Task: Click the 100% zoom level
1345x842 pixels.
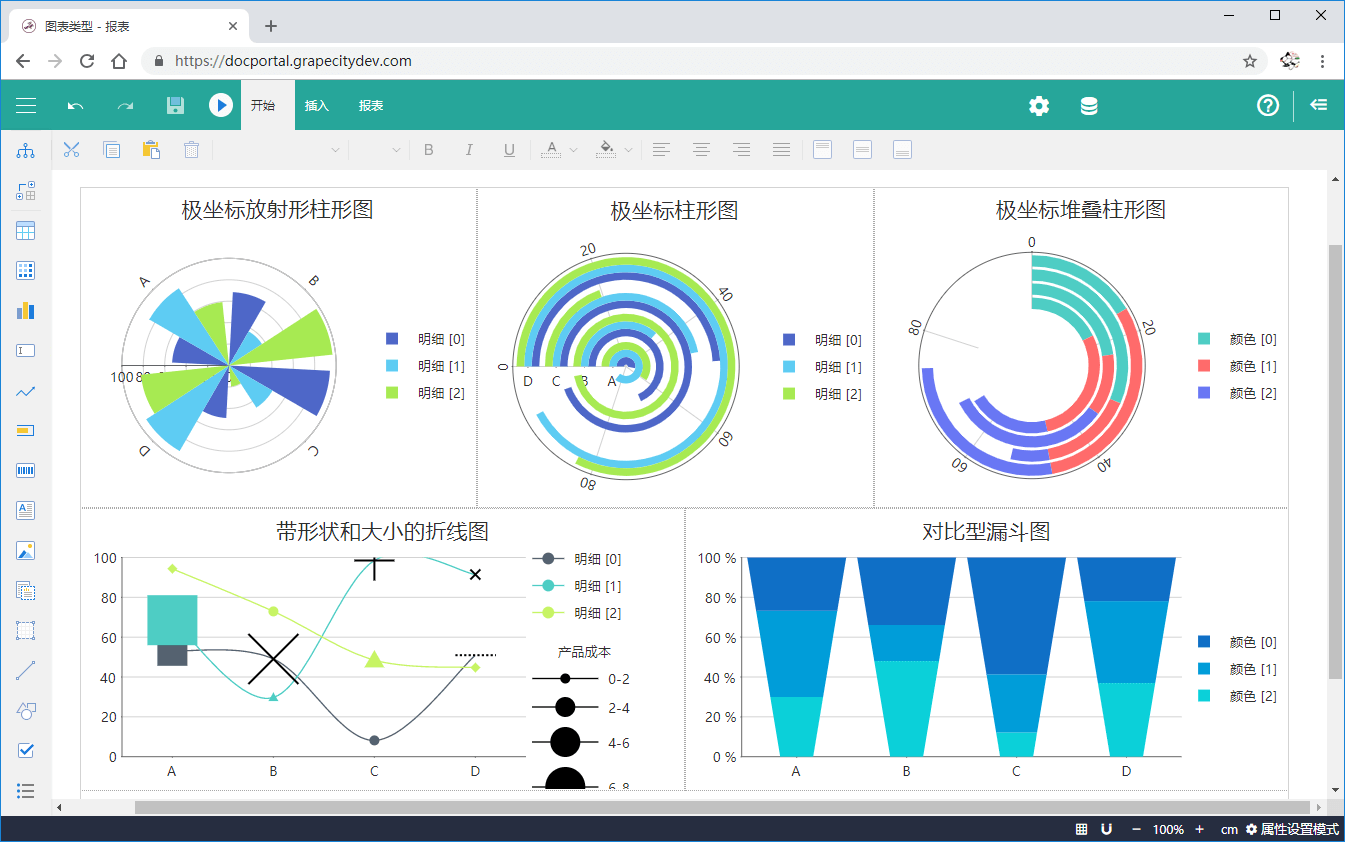Action: pyautogui.click(x=1168, y=829)
